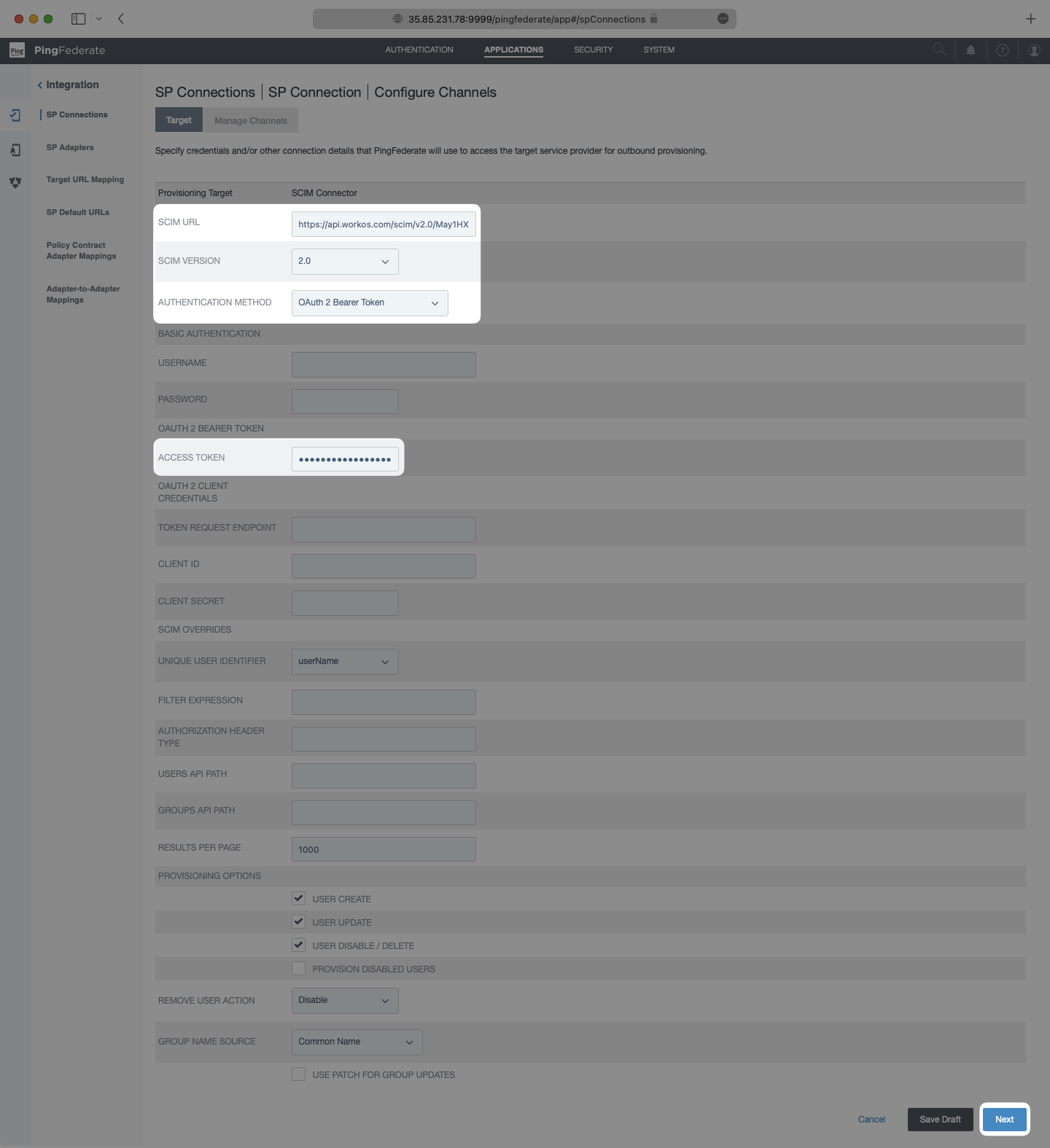Click the TOKEN REQUEST ENDPOINT field
The height and width of the screenshot is (1148, 1050).
(x=384, y=529)
